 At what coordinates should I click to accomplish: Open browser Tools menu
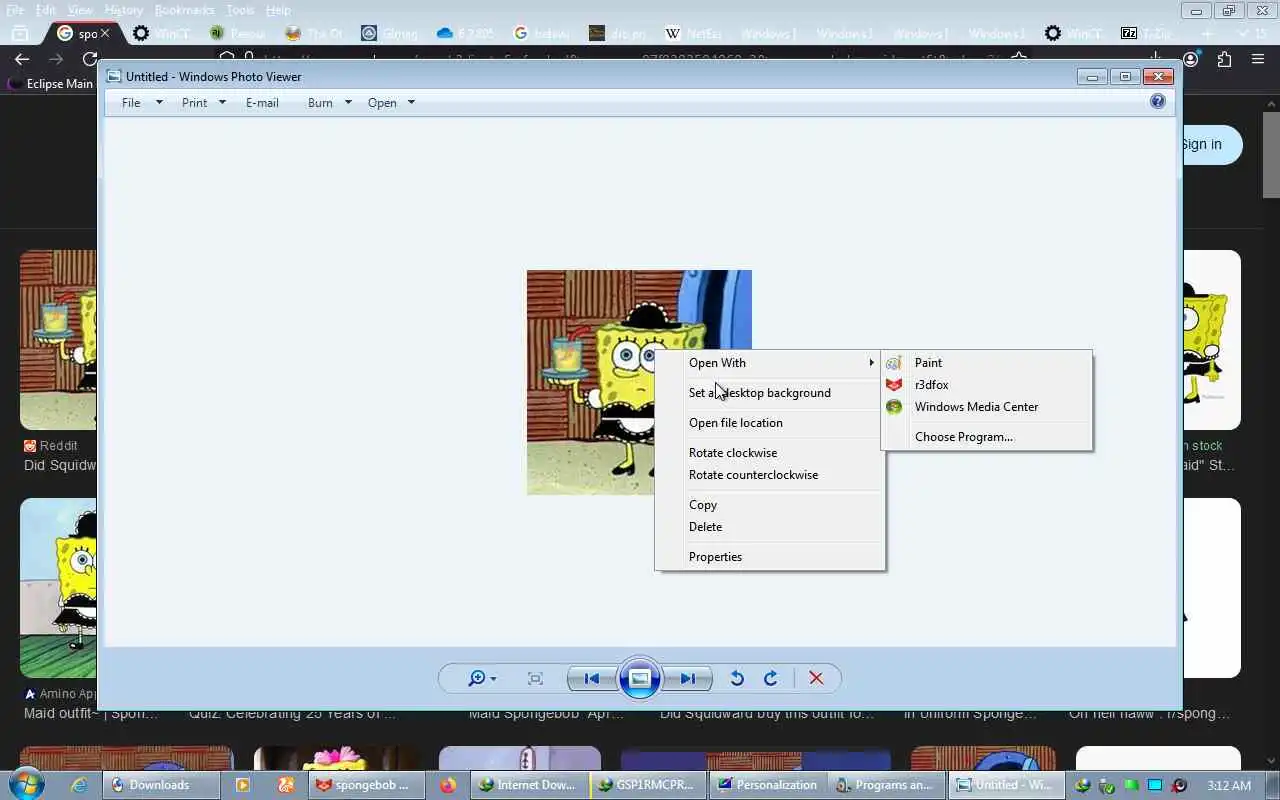tap(240, 10)
